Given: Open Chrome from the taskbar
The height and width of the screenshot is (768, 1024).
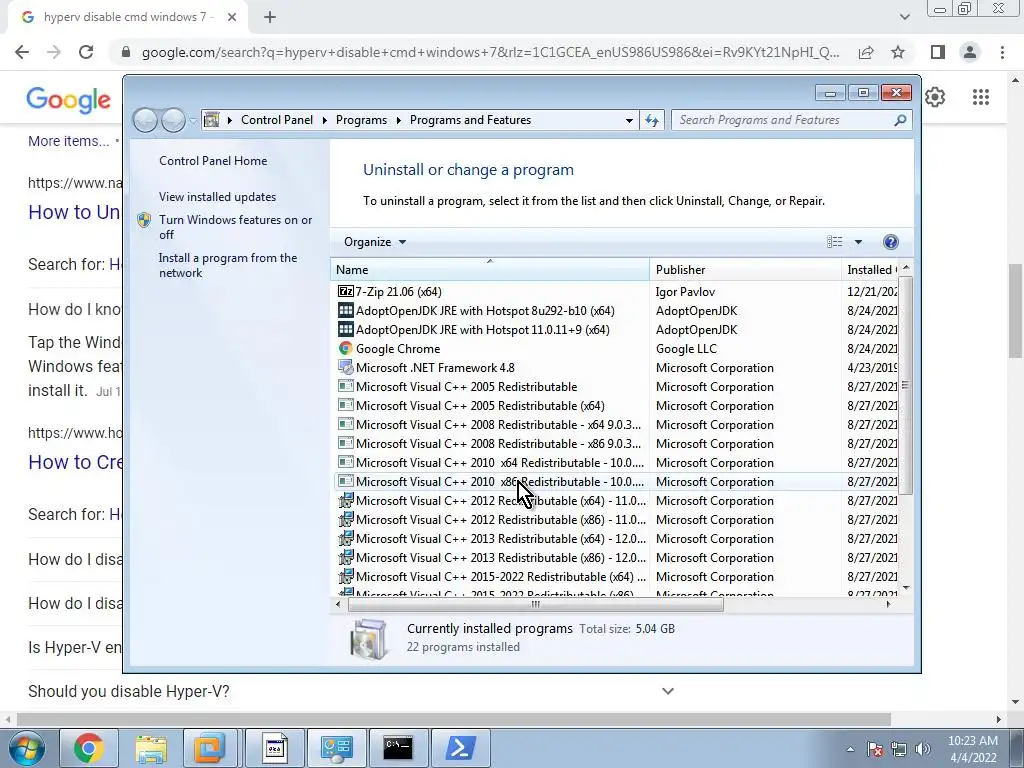Looking at the screenshot, I should tap(88, 748).
